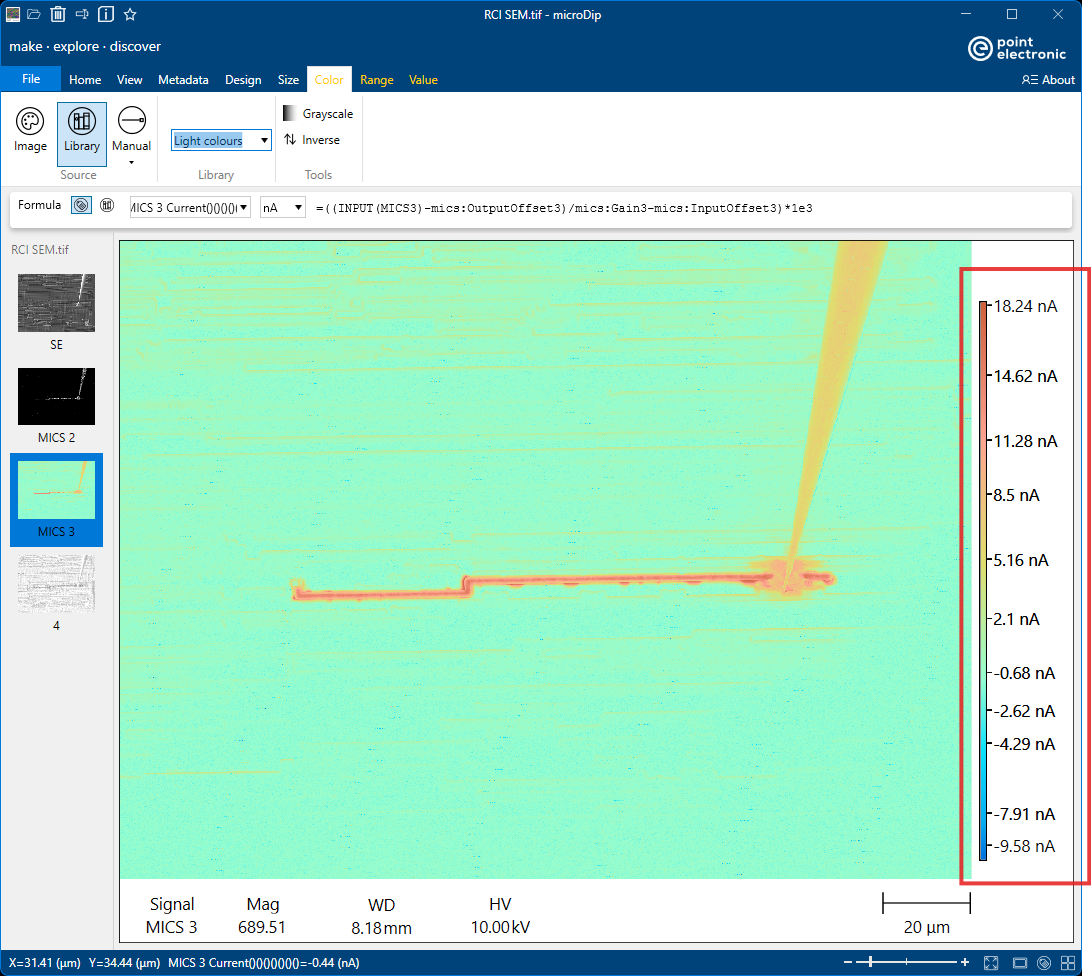This screenshot has height=976, width=1091.
Task: Click the fit-to-window expand icon
Action: (x=991, y=963)
